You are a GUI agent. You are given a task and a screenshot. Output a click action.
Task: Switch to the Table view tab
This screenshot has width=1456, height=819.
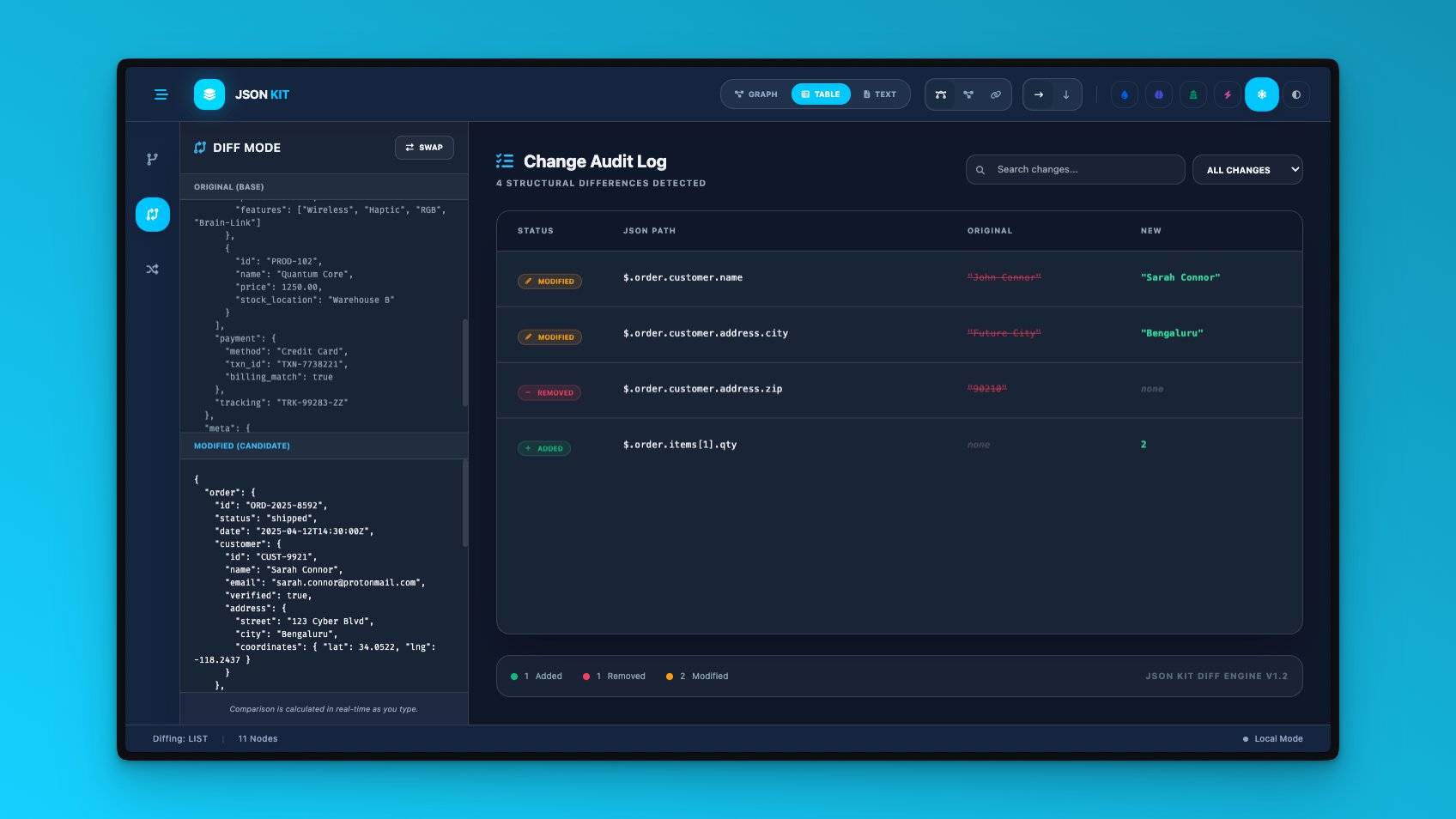[x=821, y=94]
